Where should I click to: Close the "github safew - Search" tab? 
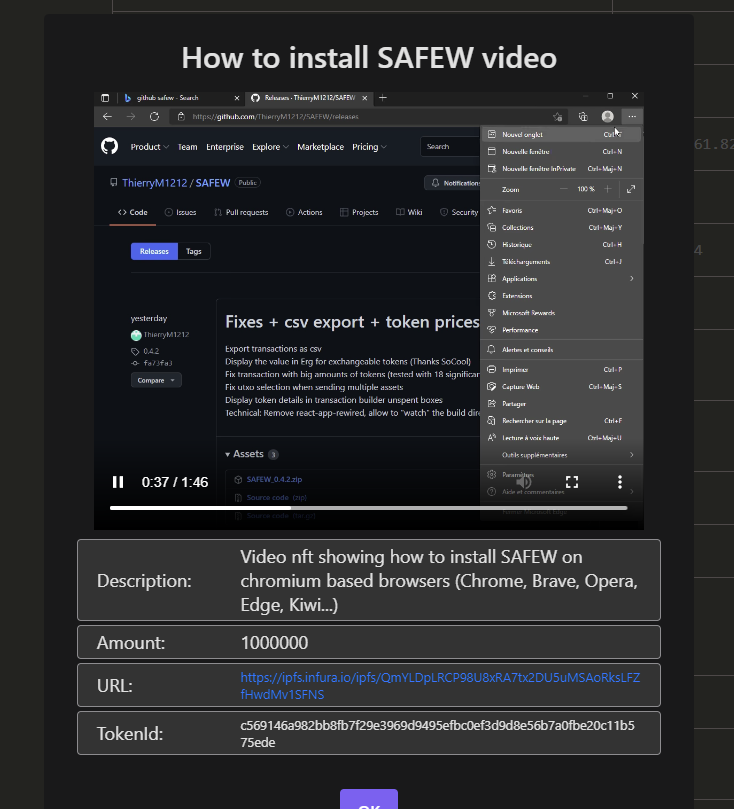237,98
